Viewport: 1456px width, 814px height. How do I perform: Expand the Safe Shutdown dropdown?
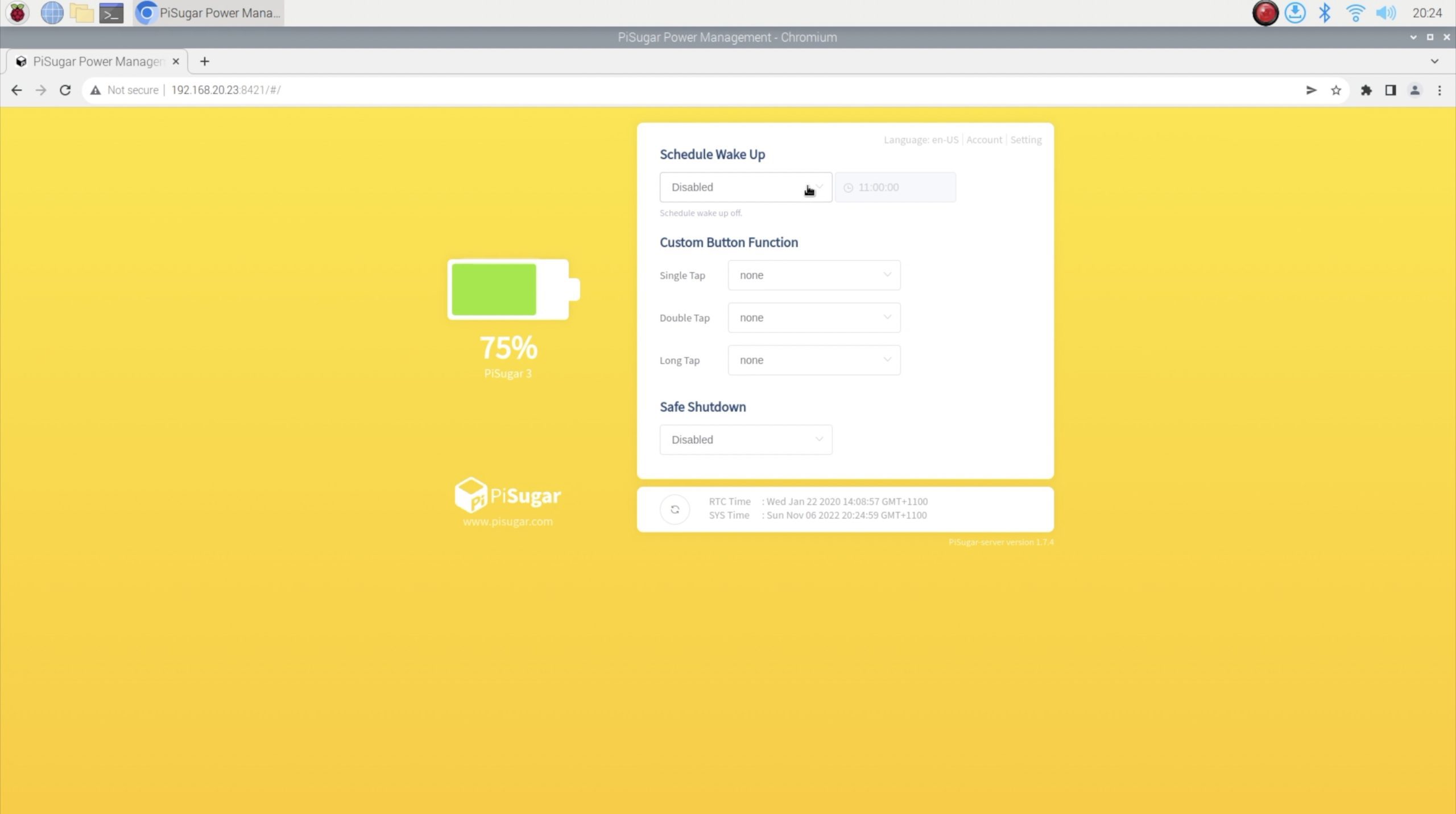point(745,440)
